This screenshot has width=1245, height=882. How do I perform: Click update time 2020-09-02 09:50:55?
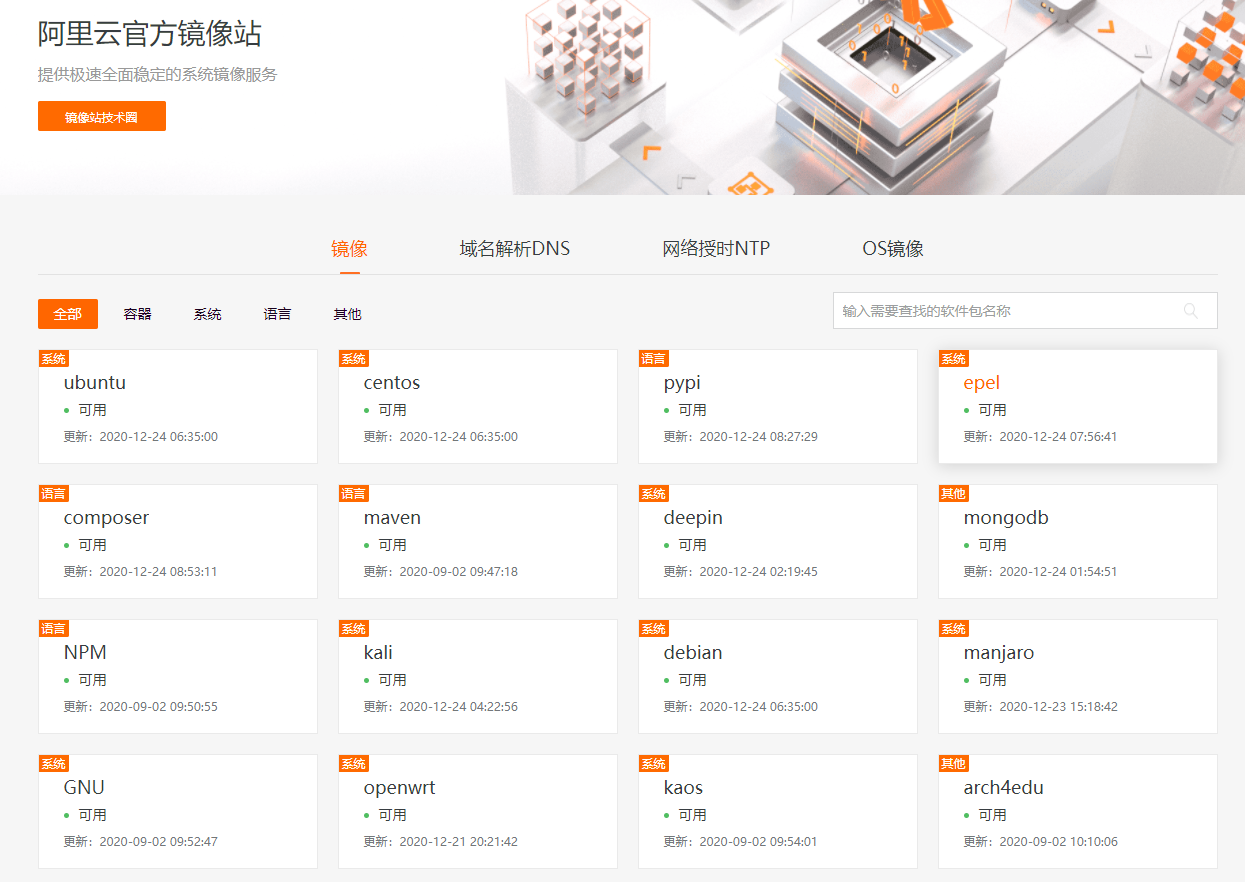pyautogui.click(x=159, y=707)
